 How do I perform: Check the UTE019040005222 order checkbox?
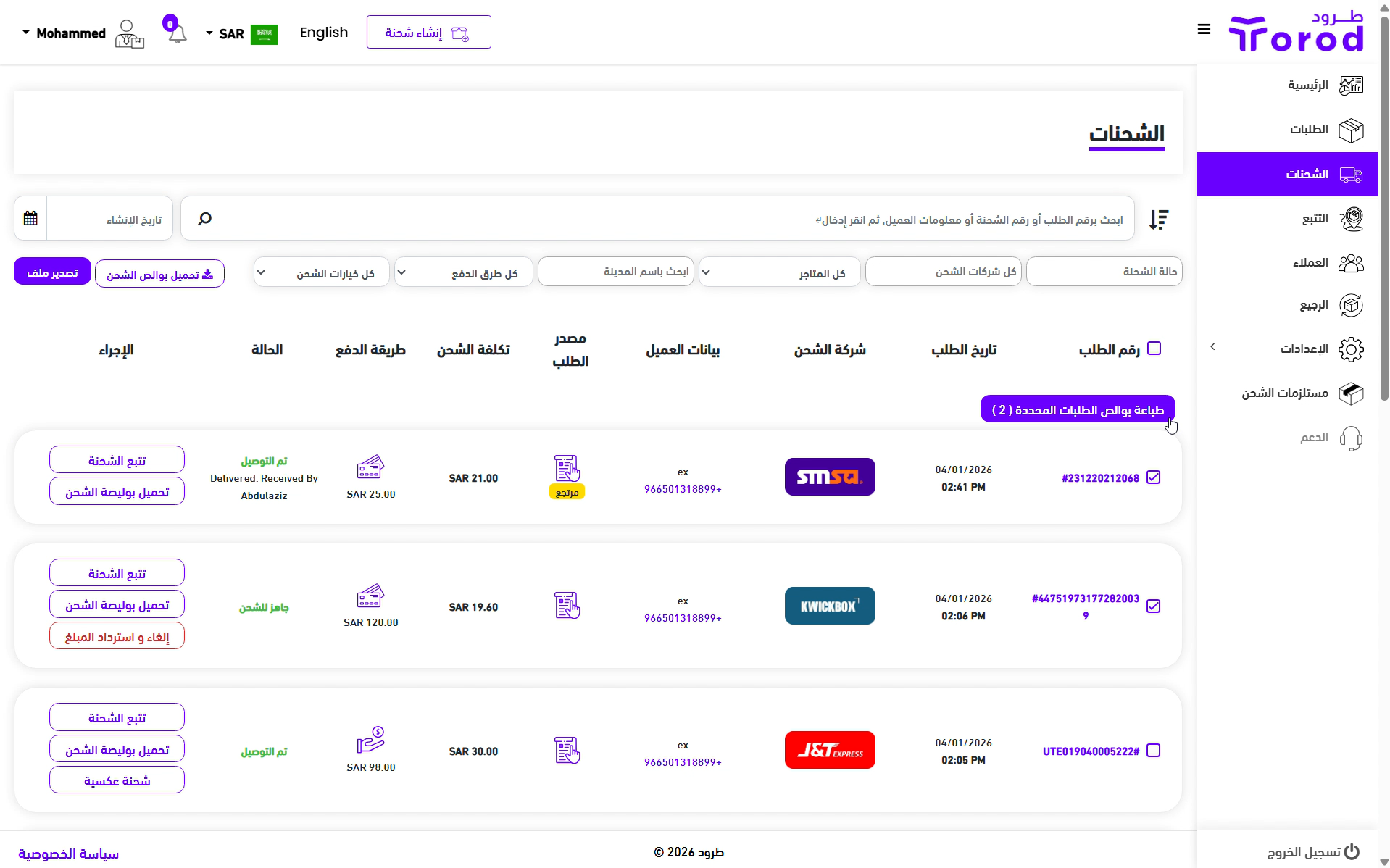pyautogui.click(x=1154, y=751)
